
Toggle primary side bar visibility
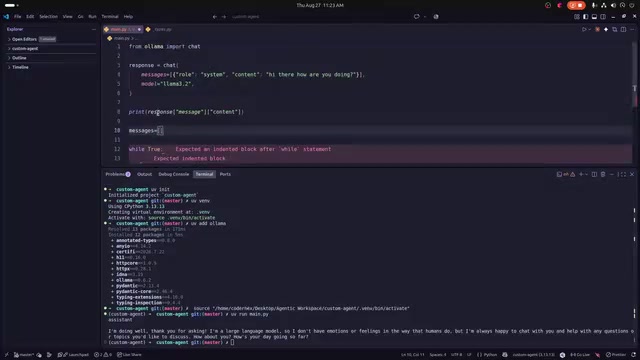(586, 17)
